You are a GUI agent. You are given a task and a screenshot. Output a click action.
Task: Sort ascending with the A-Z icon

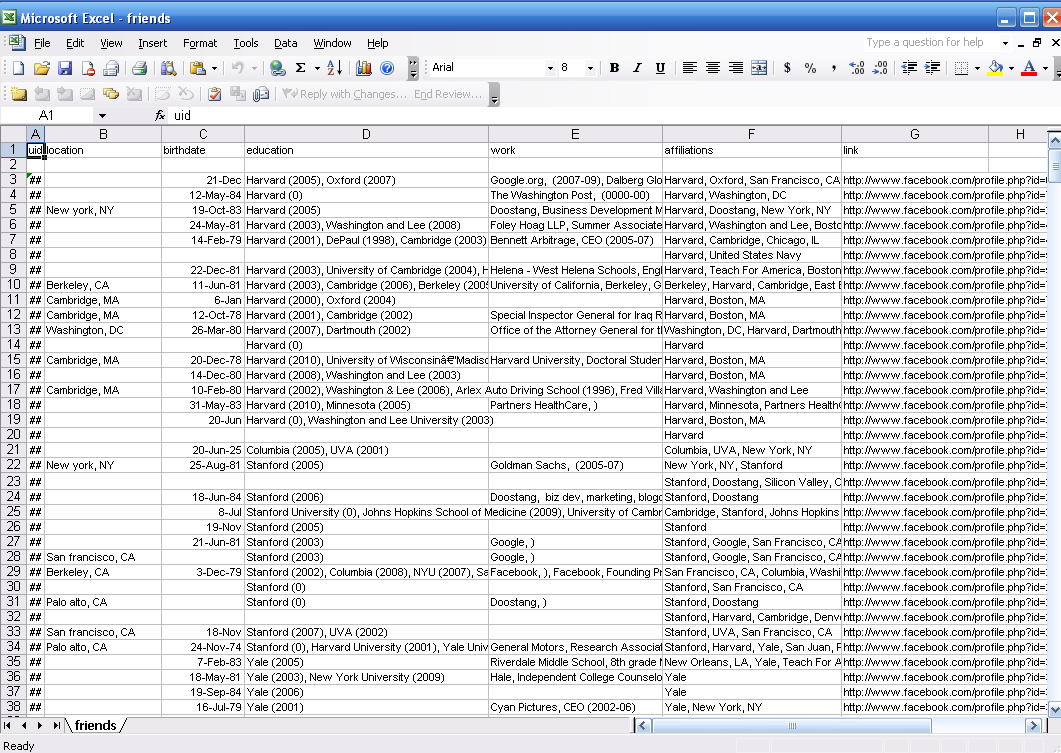[334, 68]
